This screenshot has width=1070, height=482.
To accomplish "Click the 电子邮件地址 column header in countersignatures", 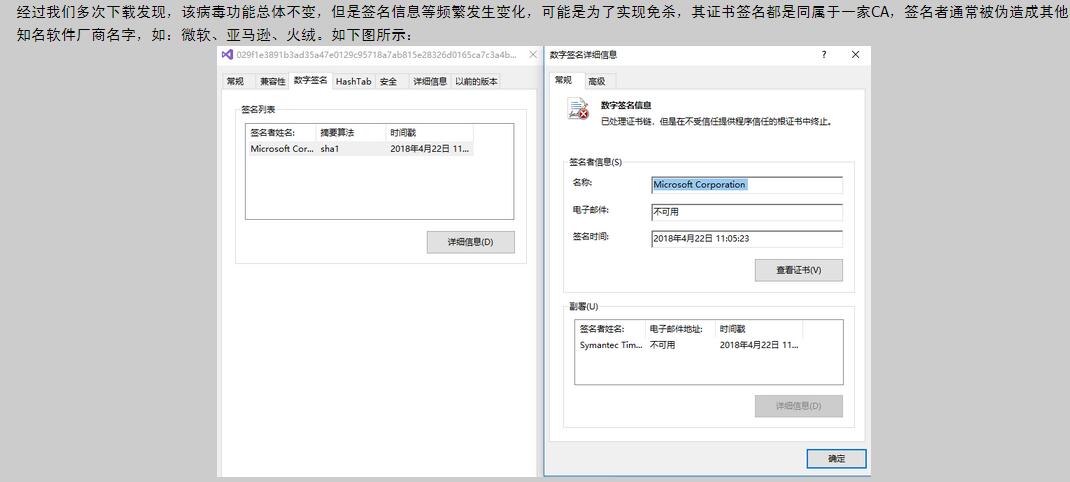I will pyautogui.click(x=680, y=329).
